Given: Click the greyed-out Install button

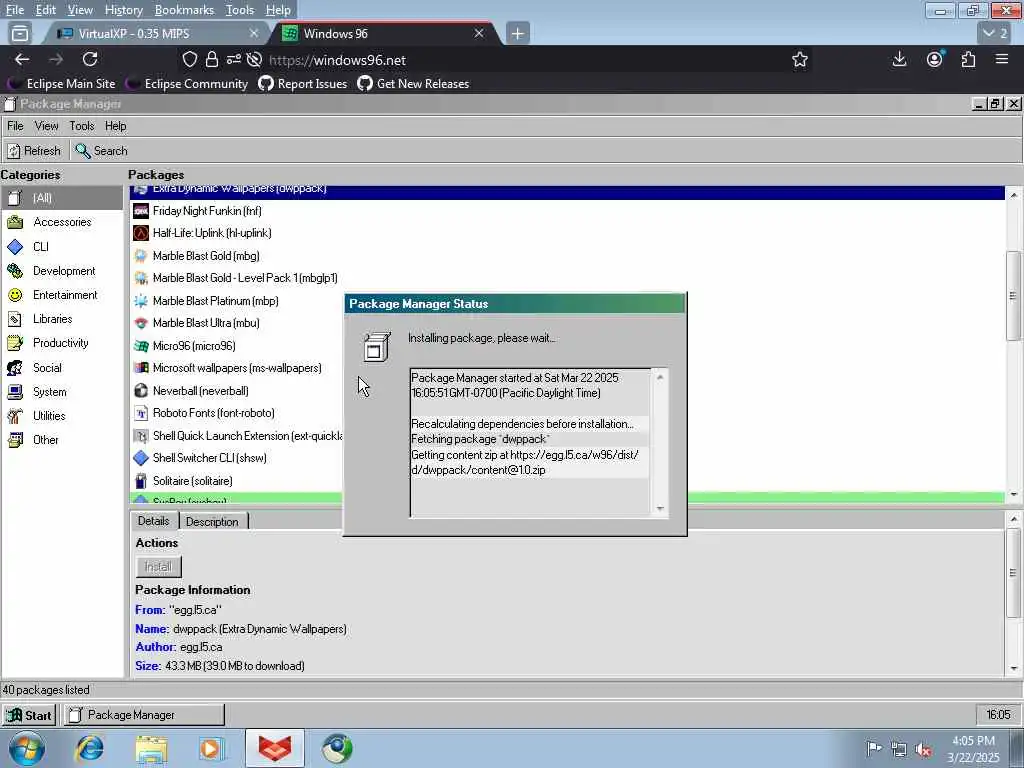Looking at the screenshot, I should [x=158, y=567].
